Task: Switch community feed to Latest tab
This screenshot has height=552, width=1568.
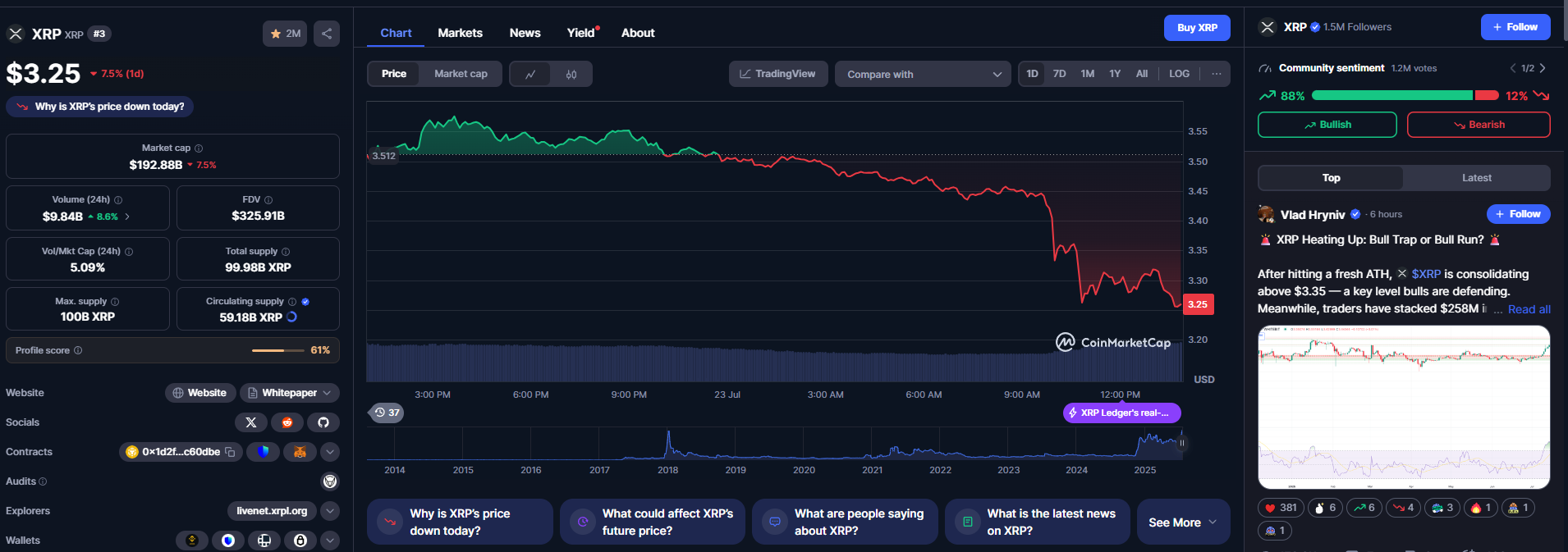Action: coord(1476,178)
